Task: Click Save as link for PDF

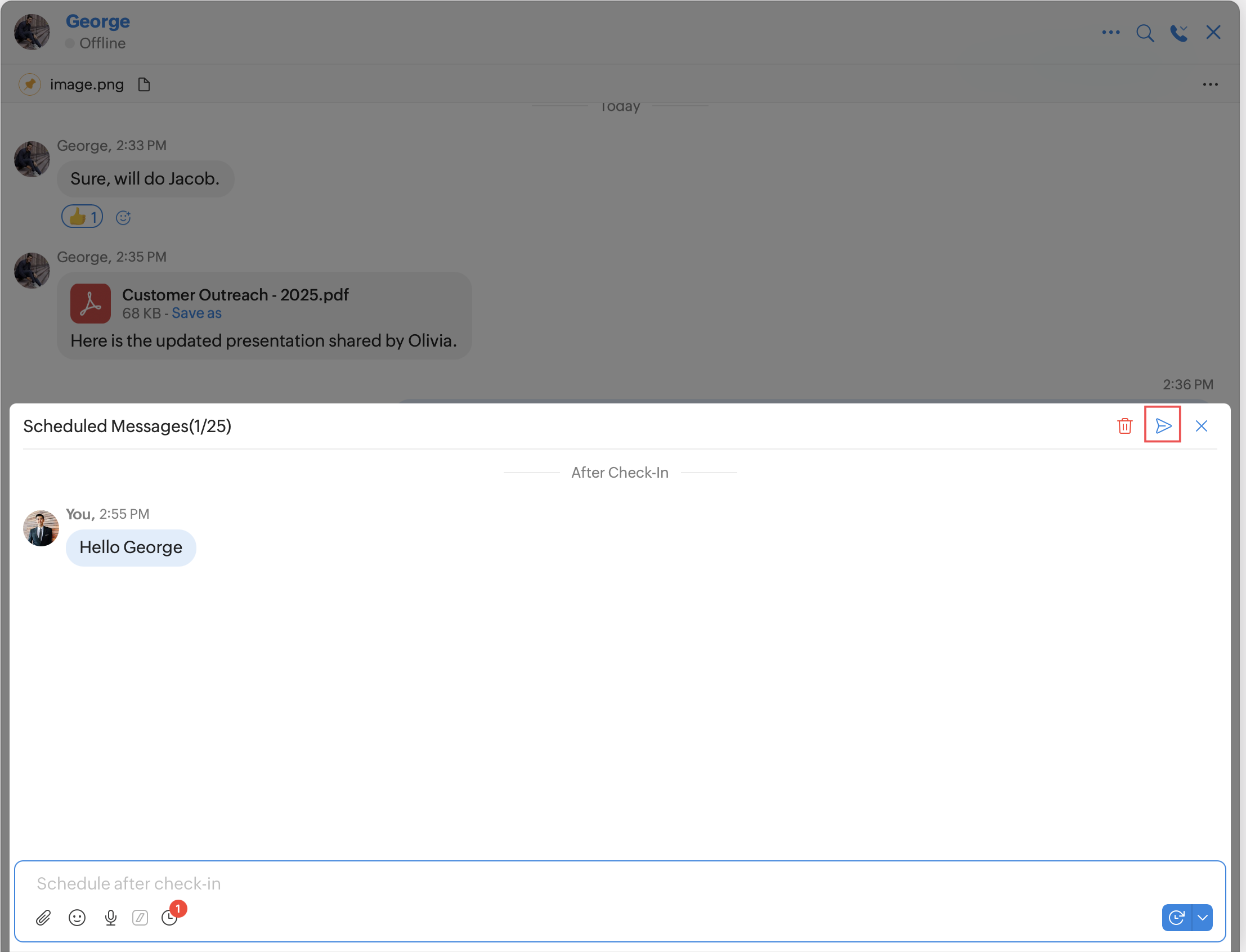Action: pos(196,313)
